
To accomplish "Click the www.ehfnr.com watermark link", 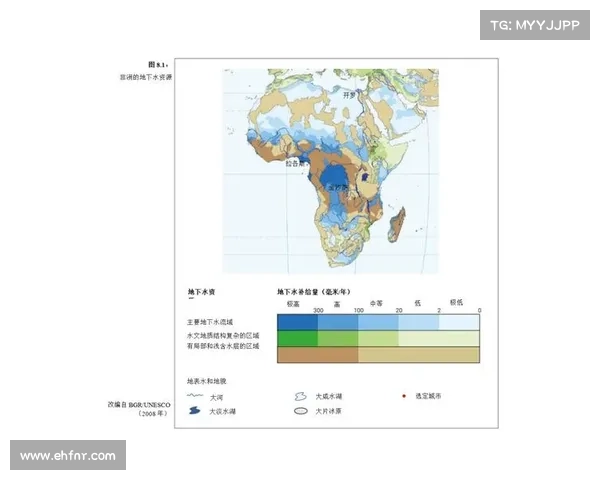I will pos(68,456).
